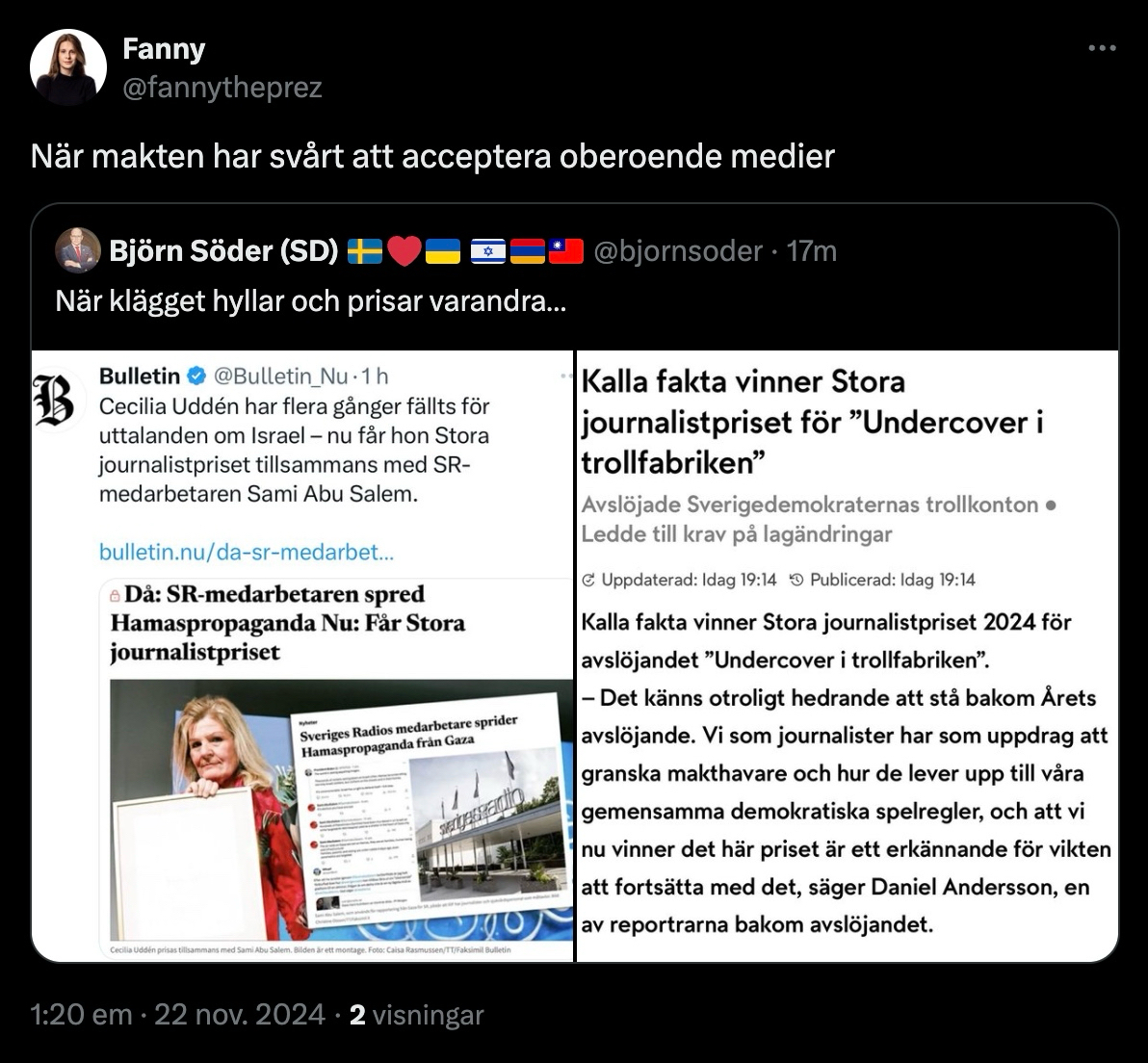Click Fanny's profile avatar

(68, 67)
